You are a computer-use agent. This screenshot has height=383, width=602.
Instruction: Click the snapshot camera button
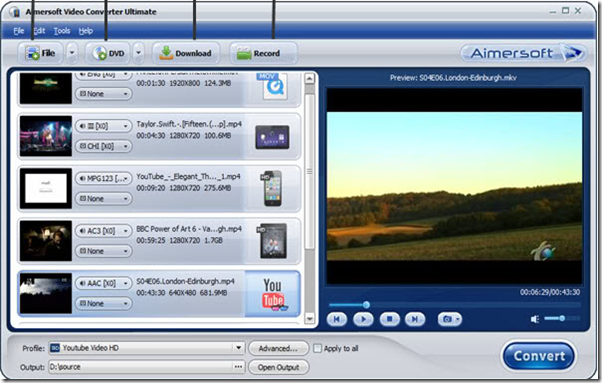[x=450, y=319]
